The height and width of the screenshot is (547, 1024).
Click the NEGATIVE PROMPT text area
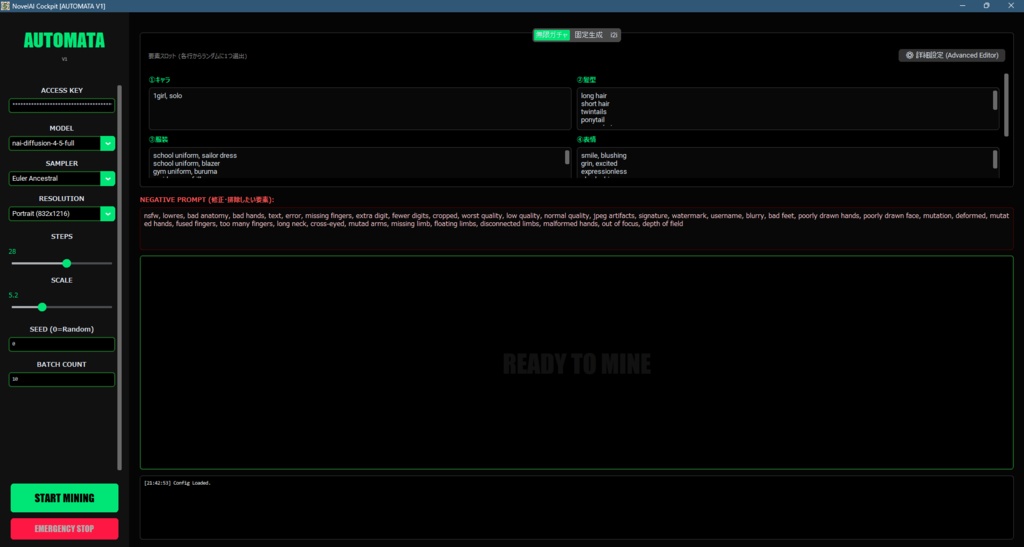click(x=577, y=228)
